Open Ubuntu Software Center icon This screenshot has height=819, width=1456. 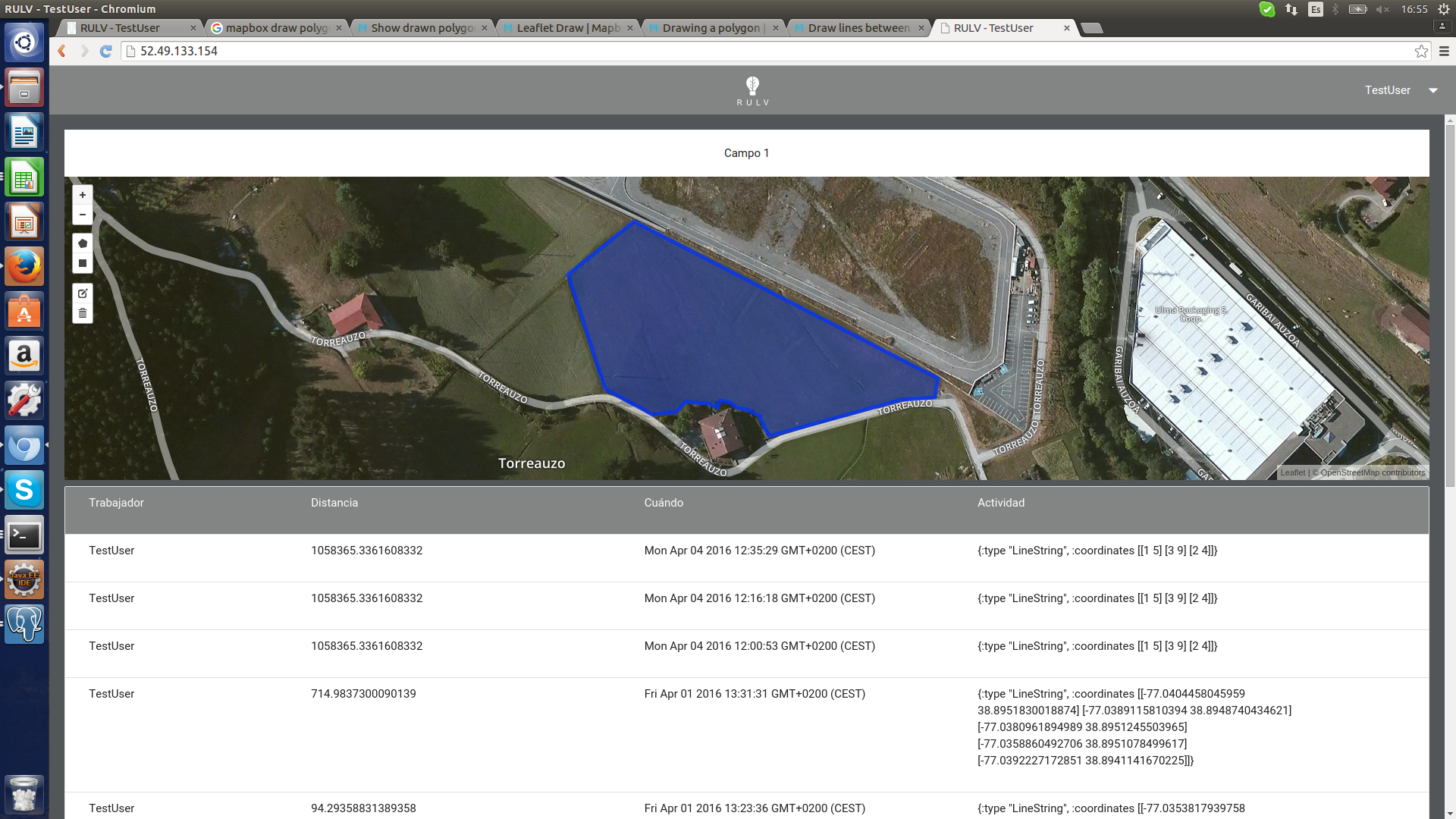click(24, 311)
